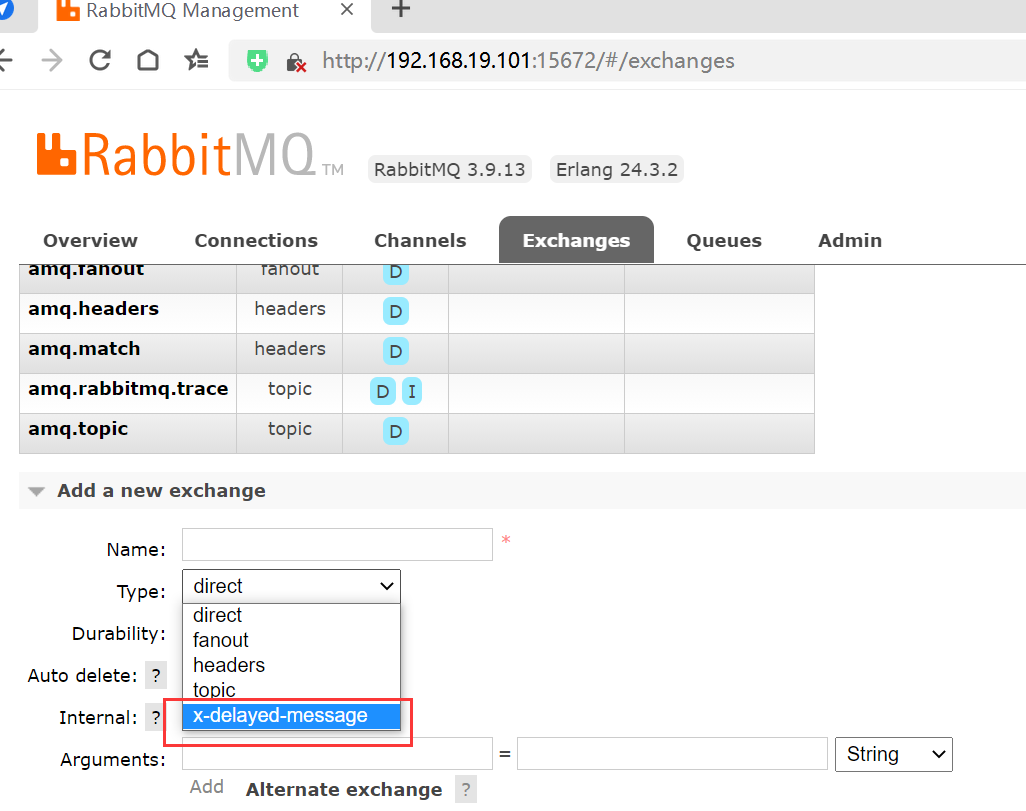Choose headers from the Type list

[291, 665]
